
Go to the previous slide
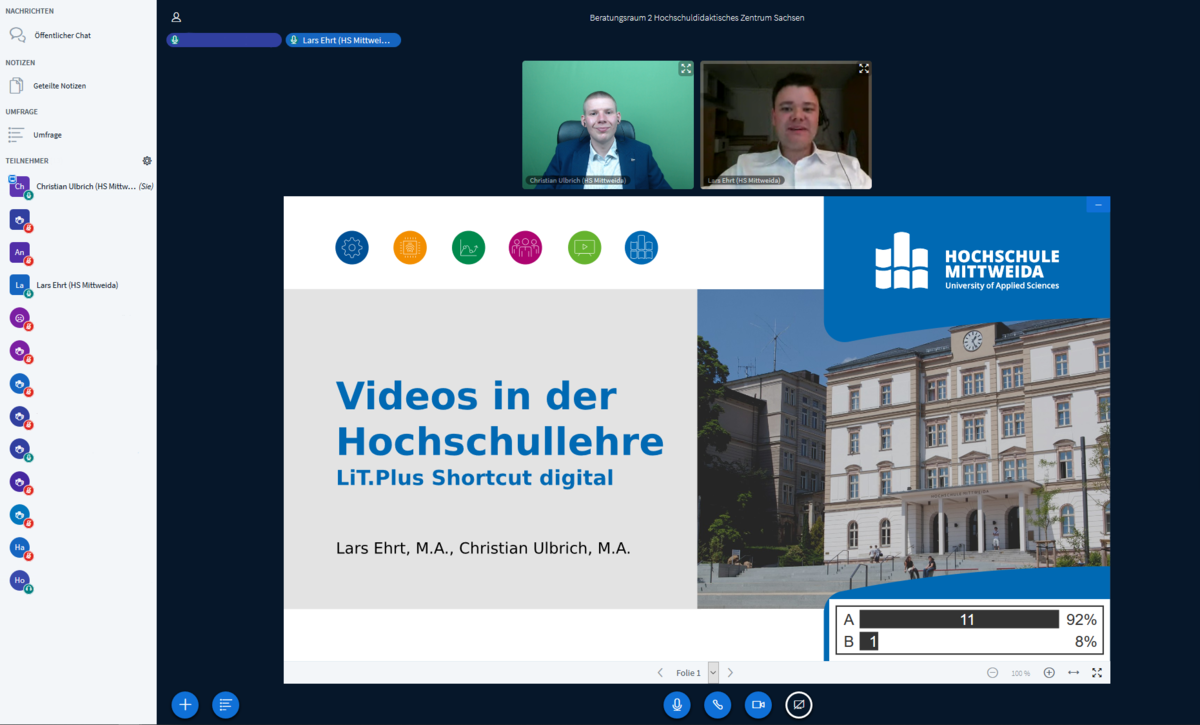click(x=660, y=673)
